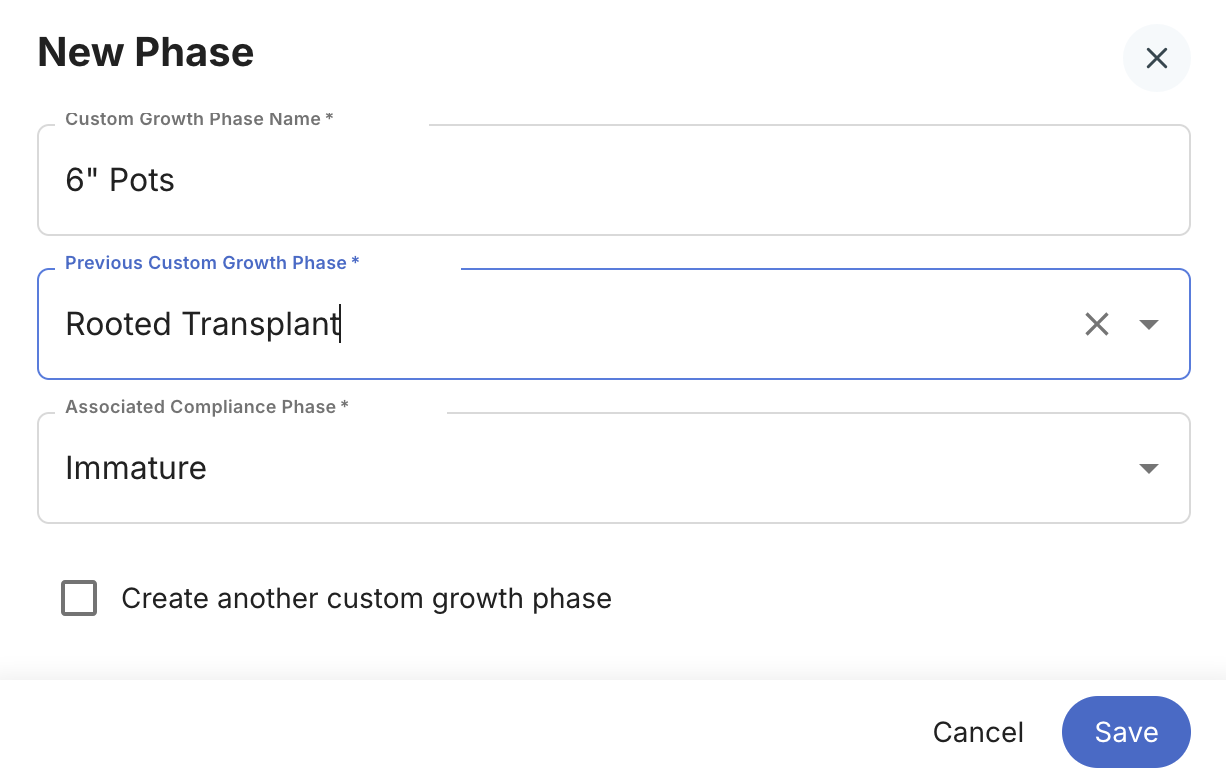Save the new phase

pos(1126,732)
